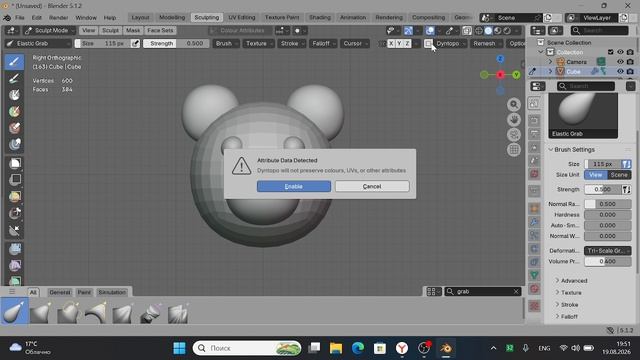Select wireframe viewport shading icon
Viewport: 640px width, 360px height.
(x=479, y=31)
